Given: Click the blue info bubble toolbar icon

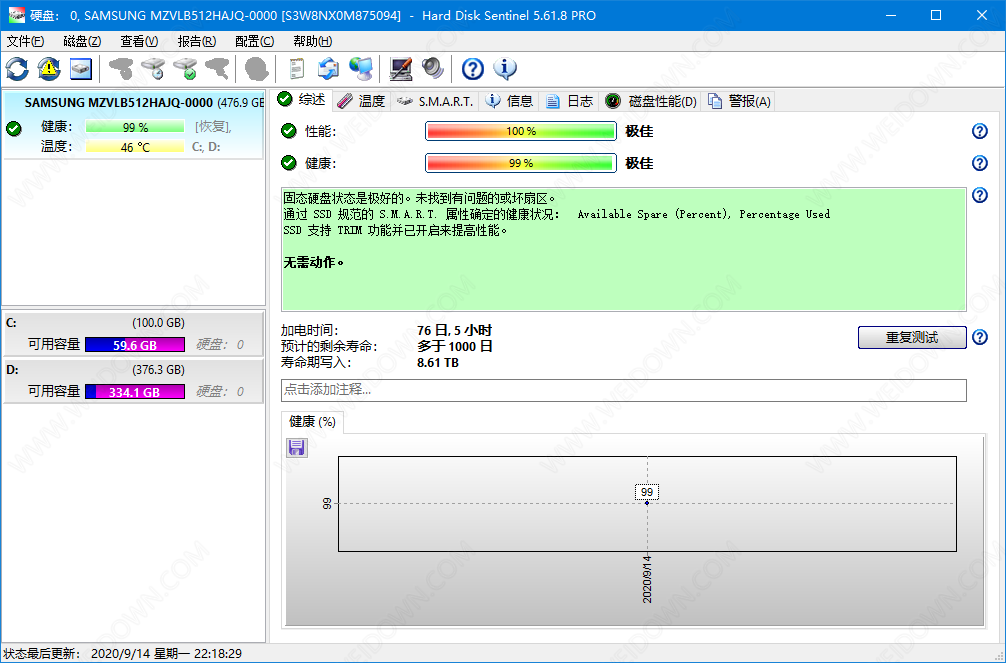Looking at the screenshot, I should pos(505,69).
